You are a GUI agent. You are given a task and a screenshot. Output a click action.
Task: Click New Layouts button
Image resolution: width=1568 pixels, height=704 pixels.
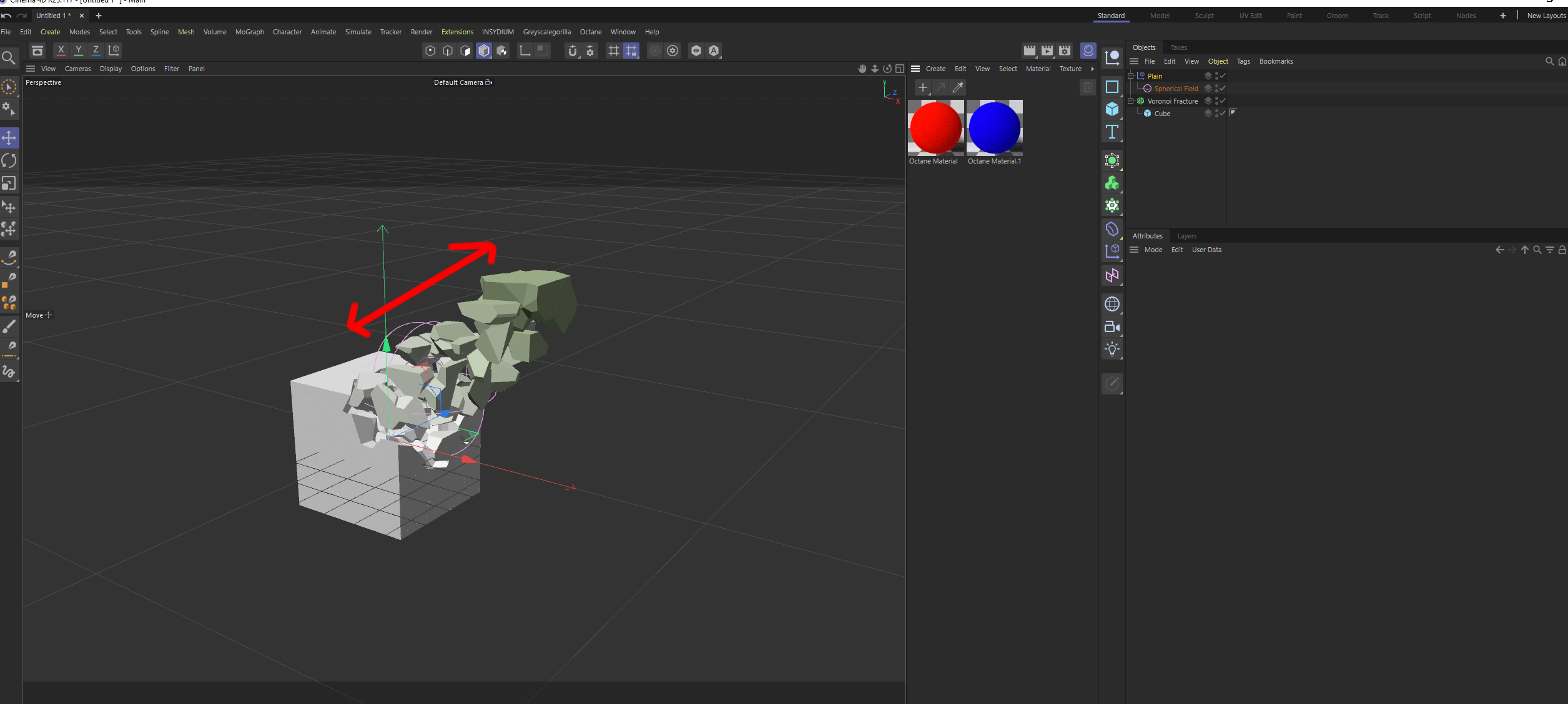[1546, 16]
